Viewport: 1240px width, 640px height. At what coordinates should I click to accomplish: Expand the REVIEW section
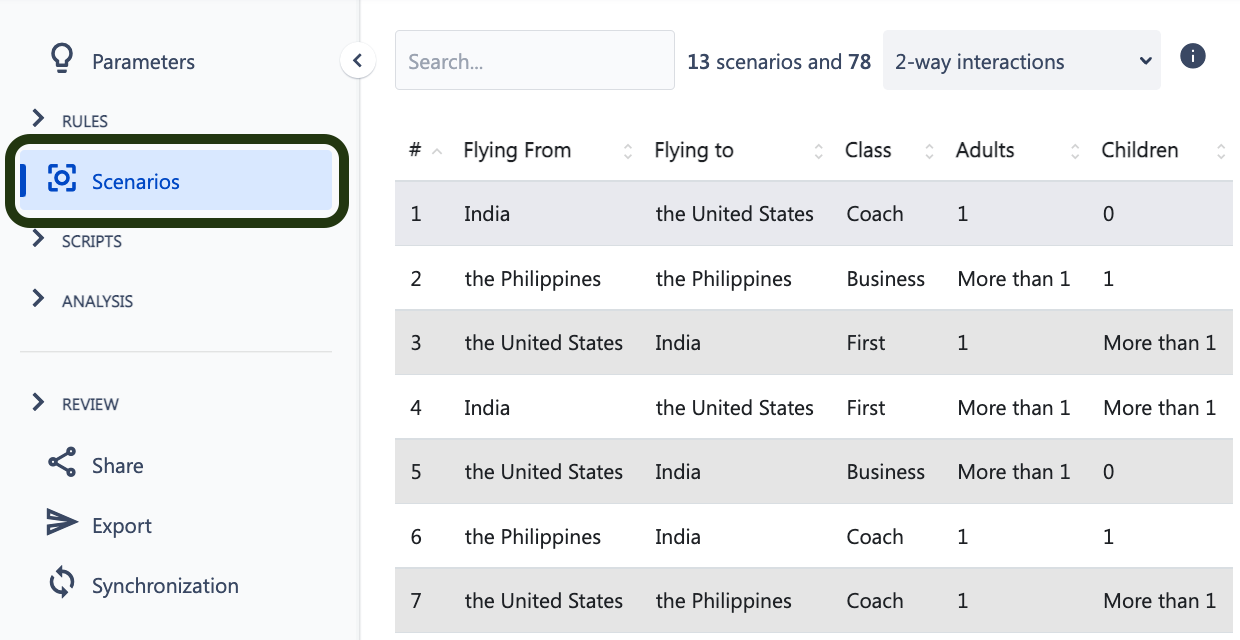pyautogui.click(x=39, y=403)
